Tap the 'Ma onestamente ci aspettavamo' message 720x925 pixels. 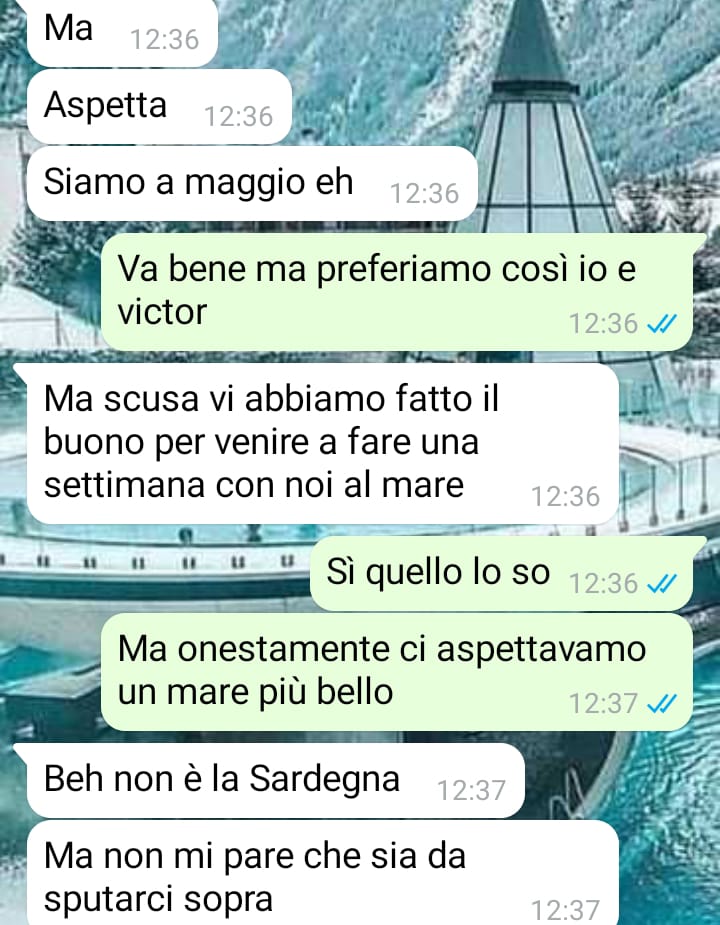[397, 672]
